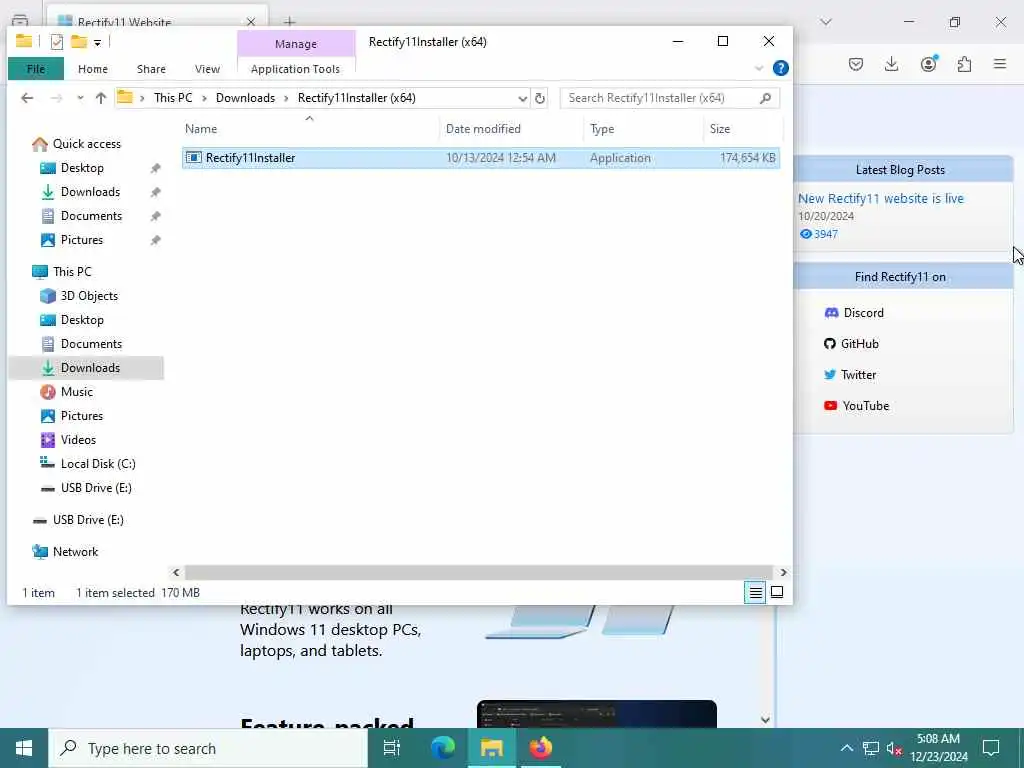Click the New folder quick access icon
This screenshot has height=768, width=1024.
78,42
